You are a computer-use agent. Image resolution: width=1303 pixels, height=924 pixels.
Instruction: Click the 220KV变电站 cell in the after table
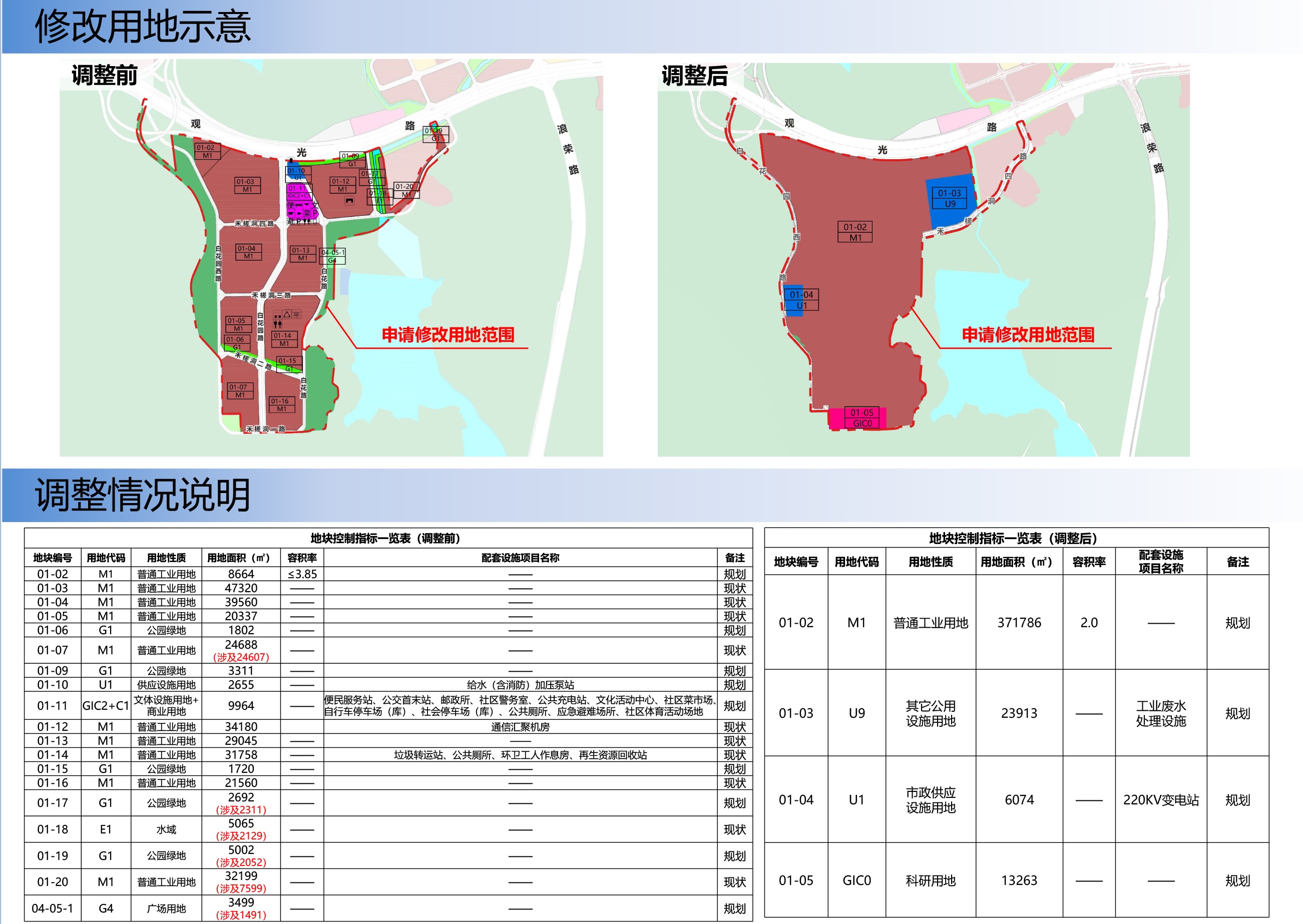(x=1160, y=800)
